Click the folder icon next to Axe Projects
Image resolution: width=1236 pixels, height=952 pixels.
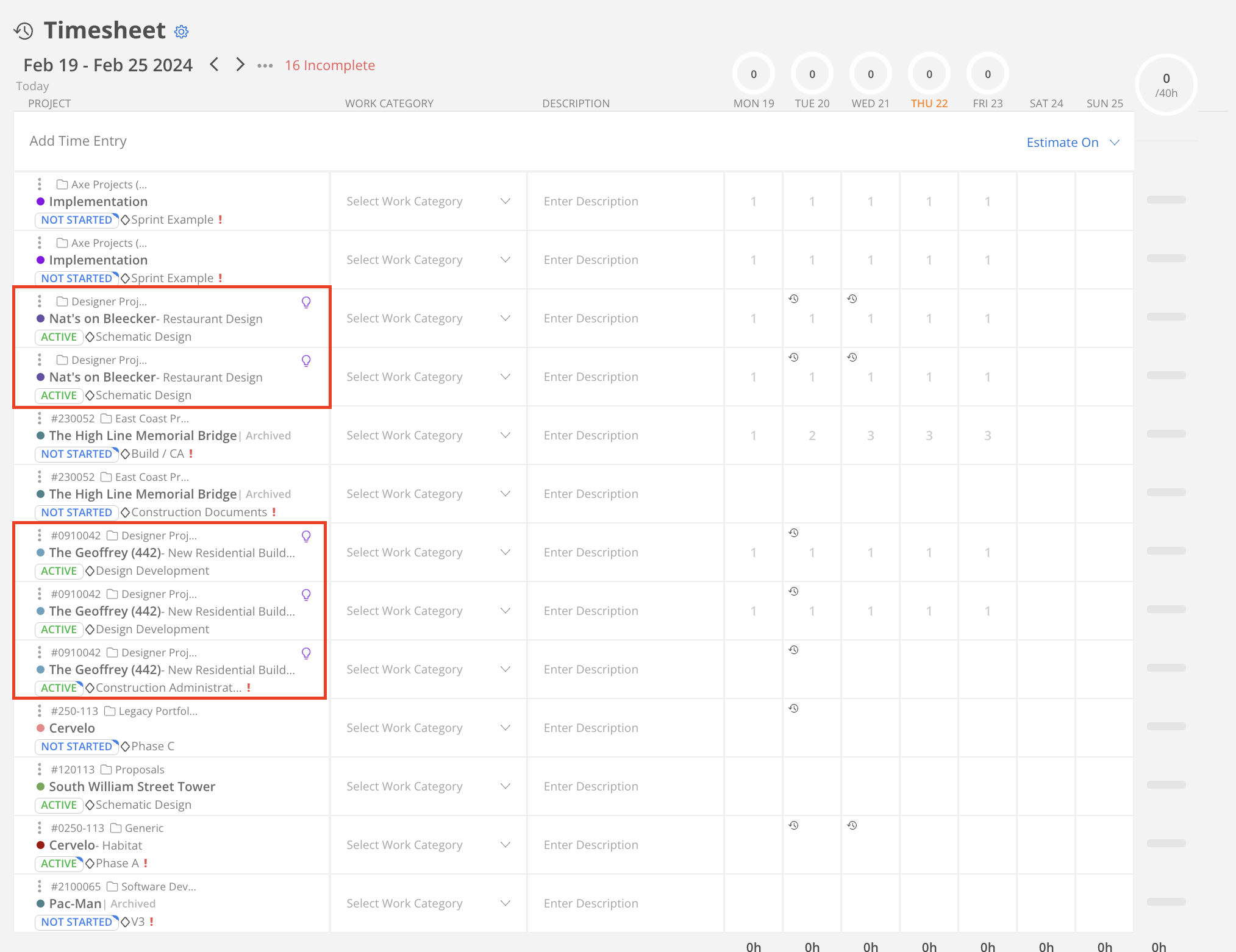click(x=62, y=184)
